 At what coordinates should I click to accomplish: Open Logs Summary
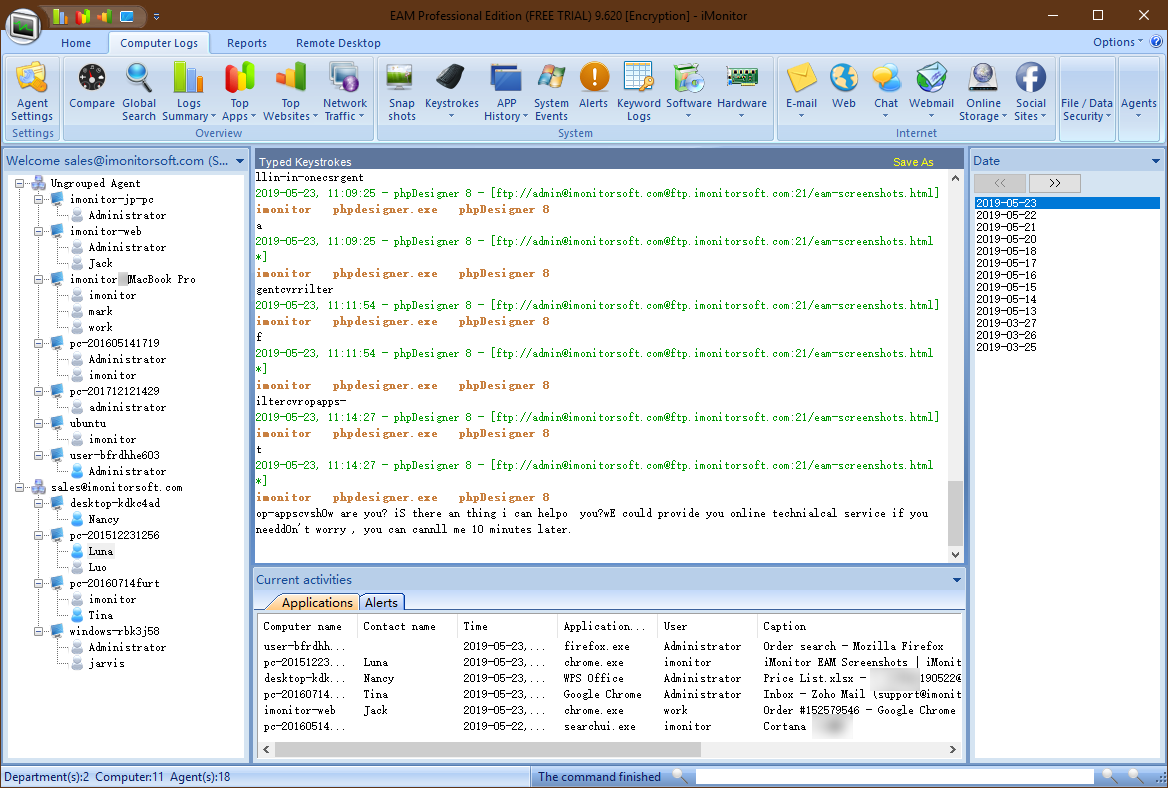pyautogui.click(x=188, y=93)
